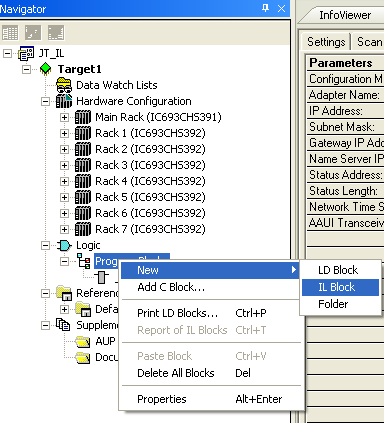
Task: Select Delete All Blocks menu entry
Action: point(176,373)
